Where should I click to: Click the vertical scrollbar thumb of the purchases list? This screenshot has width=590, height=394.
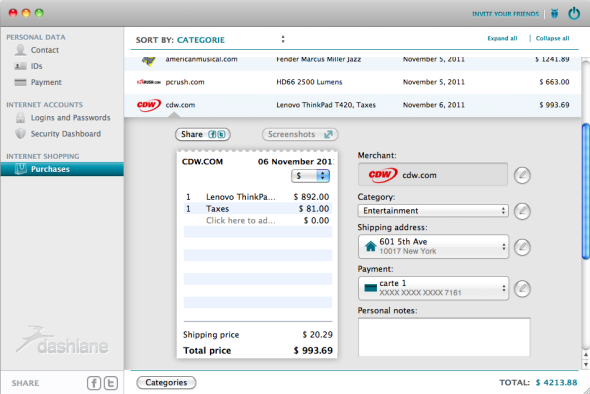point(585,191)
